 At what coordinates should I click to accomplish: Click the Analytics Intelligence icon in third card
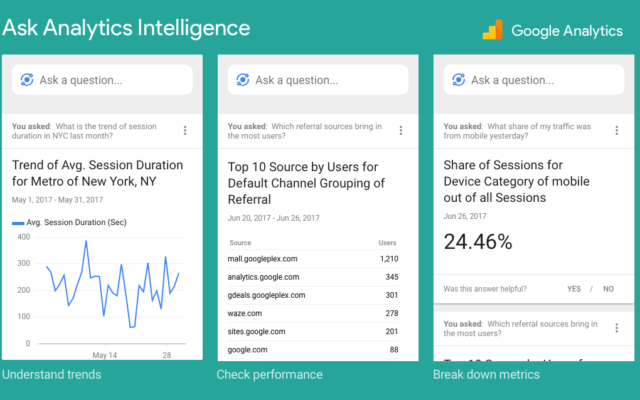(459, 80)
